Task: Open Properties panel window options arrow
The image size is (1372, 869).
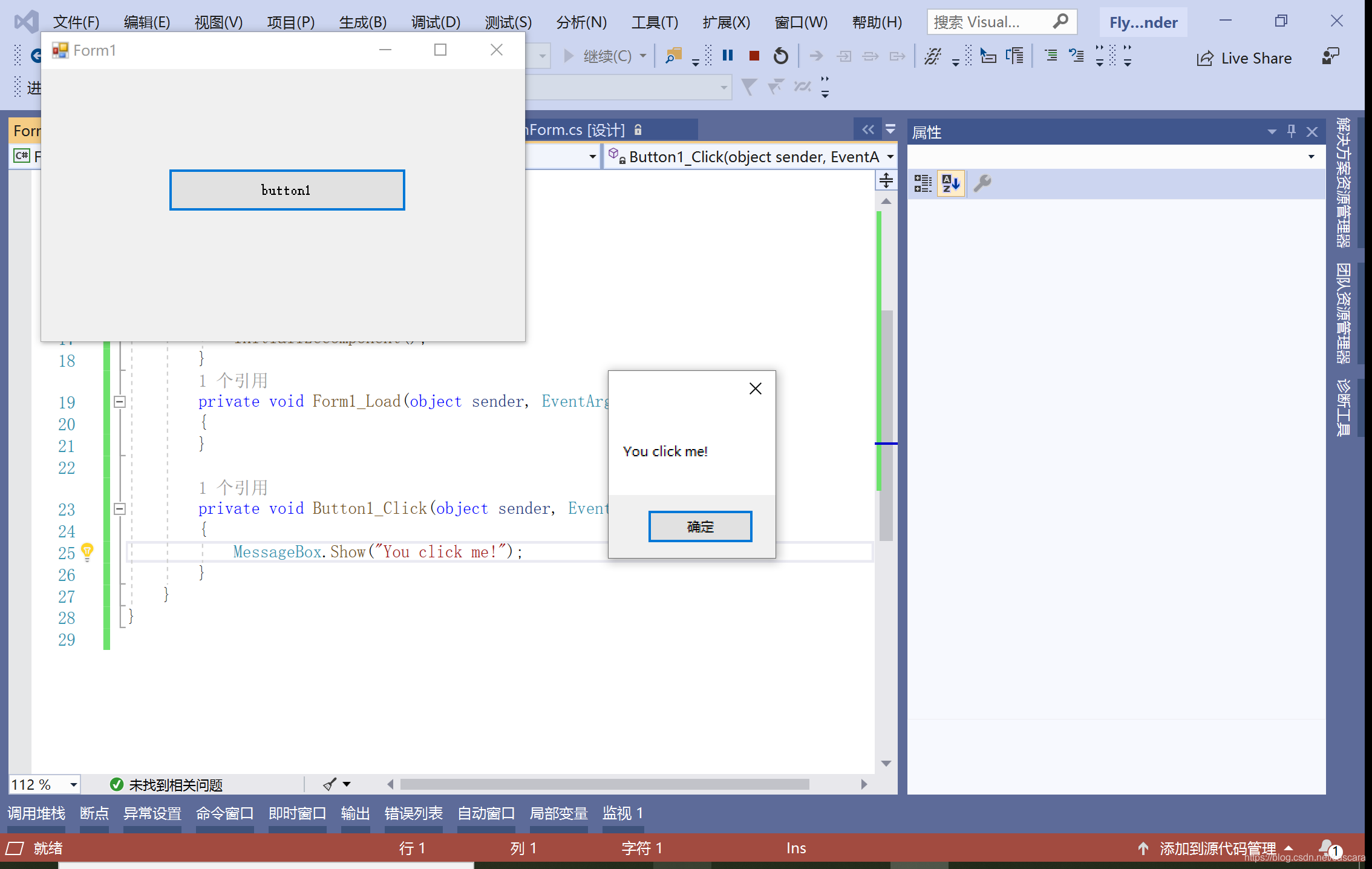Action: click(x=1272, y=132)
